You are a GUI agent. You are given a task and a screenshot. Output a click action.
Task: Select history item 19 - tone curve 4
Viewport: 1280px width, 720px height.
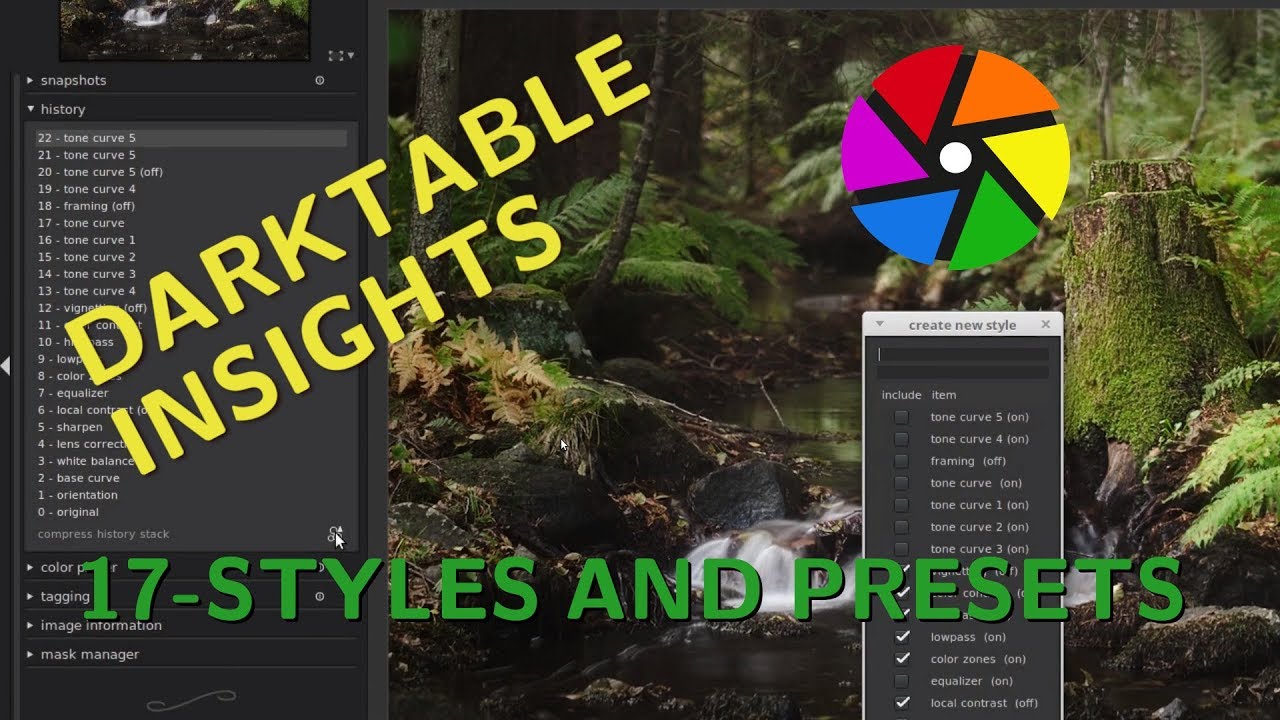point(191,189)
